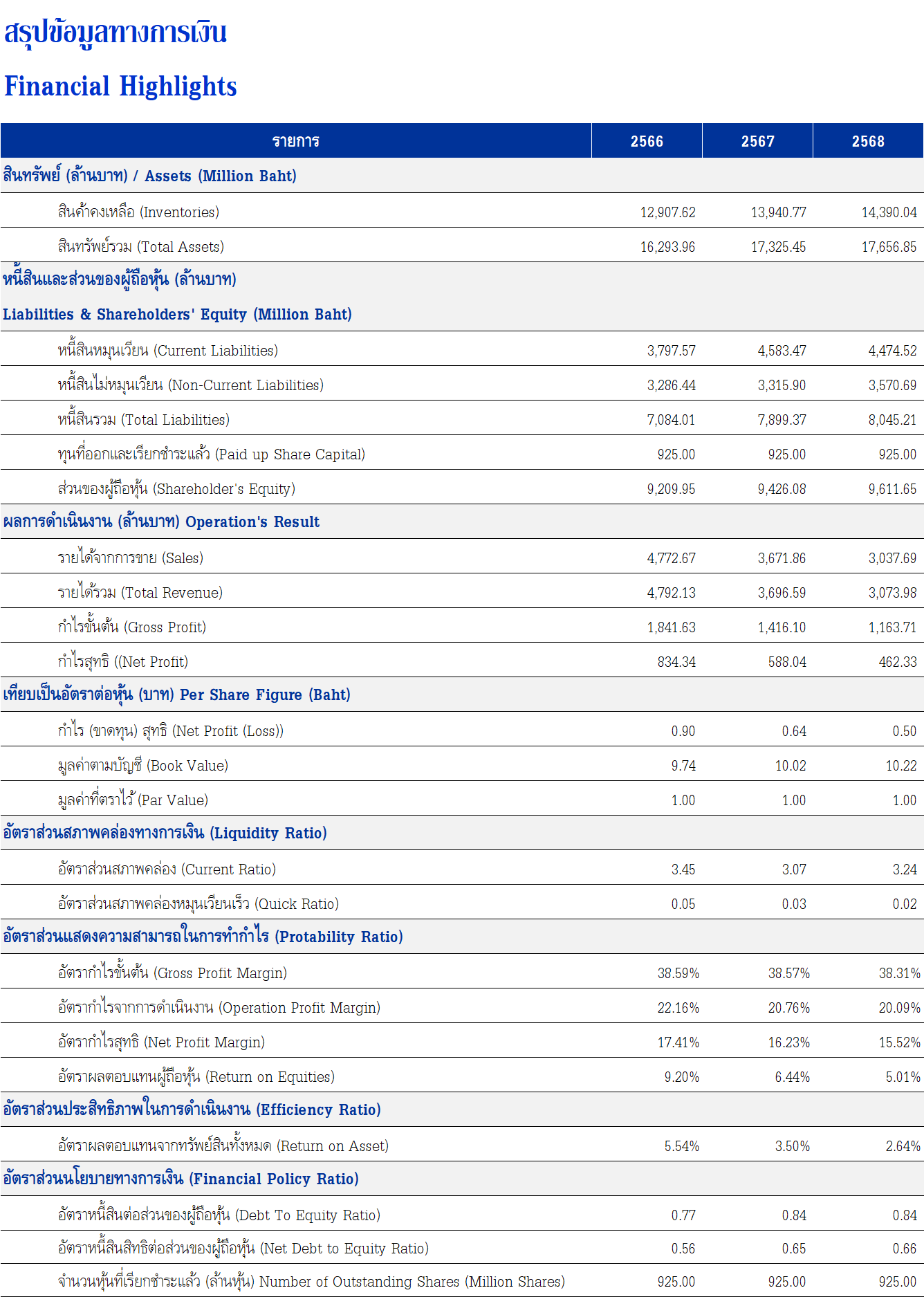Viewport: 924px width, 1297px height.
Task: Click the Operation Profit Margin row label
Action: point(219,1008)
